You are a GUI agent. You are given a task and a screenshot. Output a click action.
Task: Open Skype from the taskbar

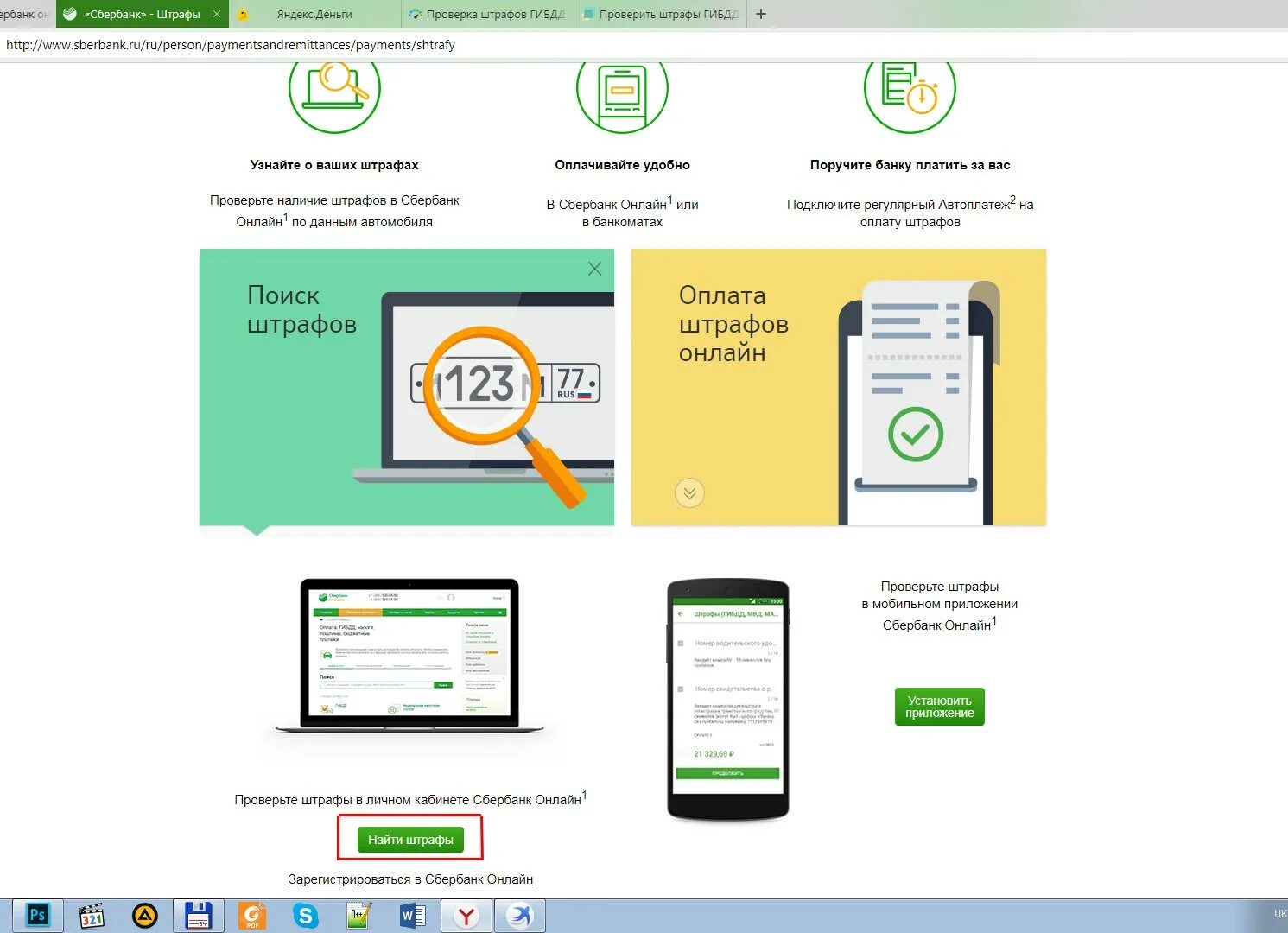306,916
